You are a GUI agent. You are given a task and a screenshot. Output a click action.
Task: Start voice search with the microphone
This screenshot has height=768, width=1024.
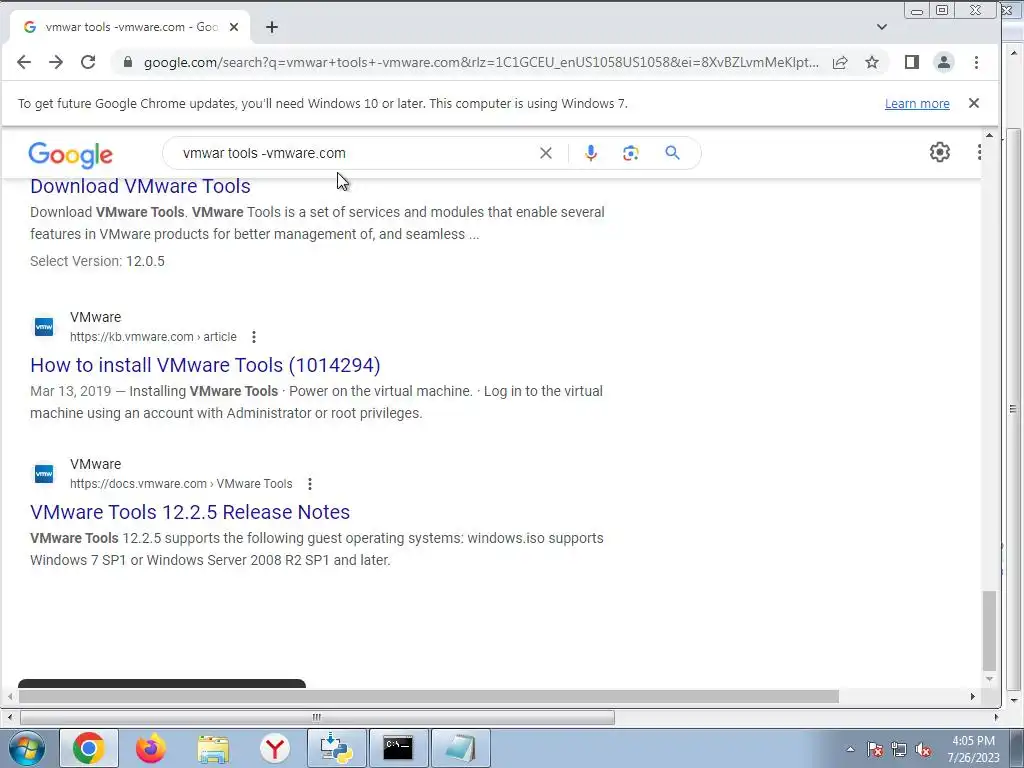590,153
